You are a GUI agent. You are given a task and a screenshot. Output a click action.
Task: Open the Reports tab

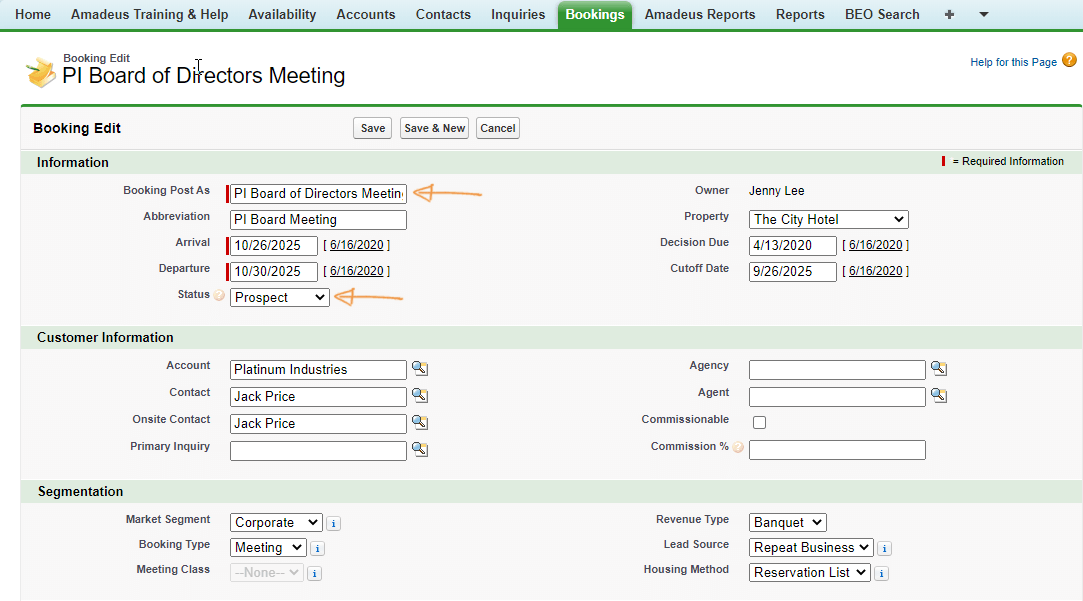pos(800,15)
